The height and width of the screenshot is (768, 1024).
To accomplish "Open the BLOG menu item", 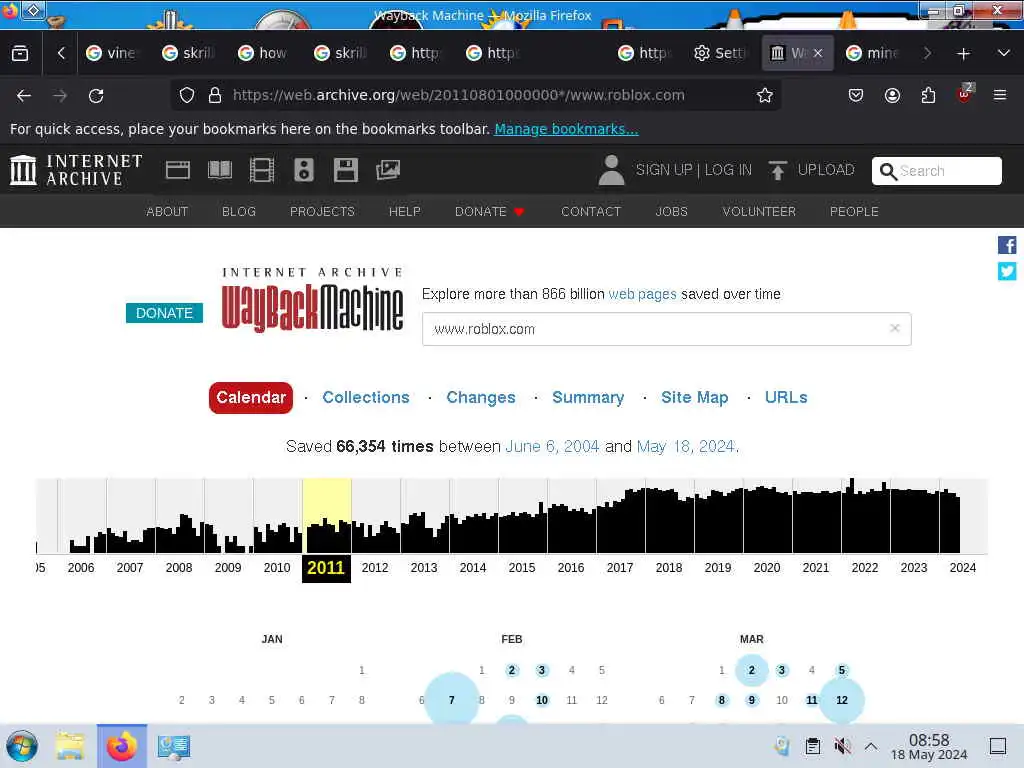I will [239, 212].
